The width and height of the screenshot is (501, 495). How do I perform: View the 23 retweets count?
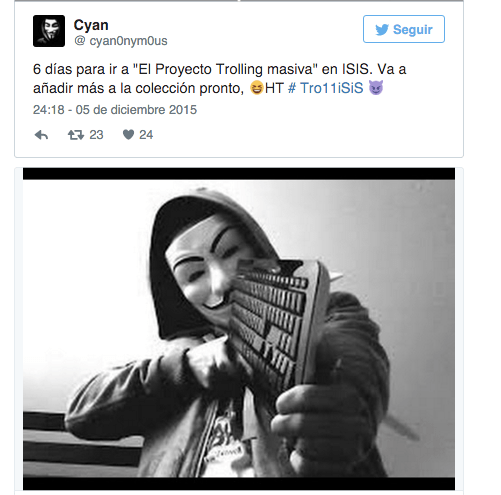pos(96,135)
